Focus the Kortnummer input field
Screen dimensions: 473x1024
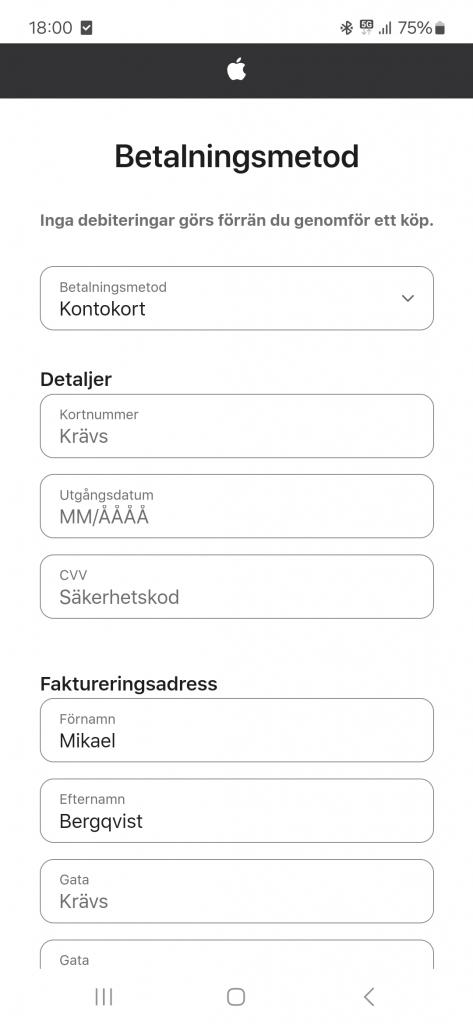pyautogui.click(x=236, y=426)
